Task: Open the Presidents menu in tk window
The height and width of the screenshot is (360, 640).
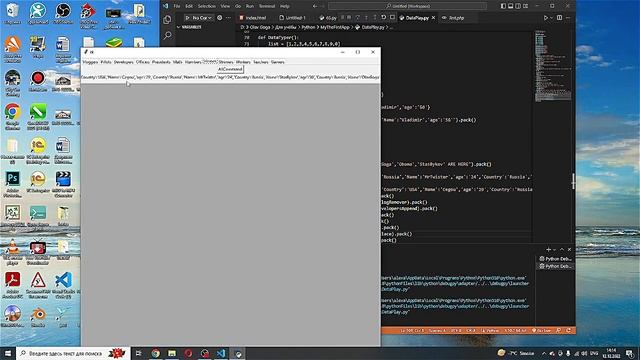Action: (x=161, y=62)
